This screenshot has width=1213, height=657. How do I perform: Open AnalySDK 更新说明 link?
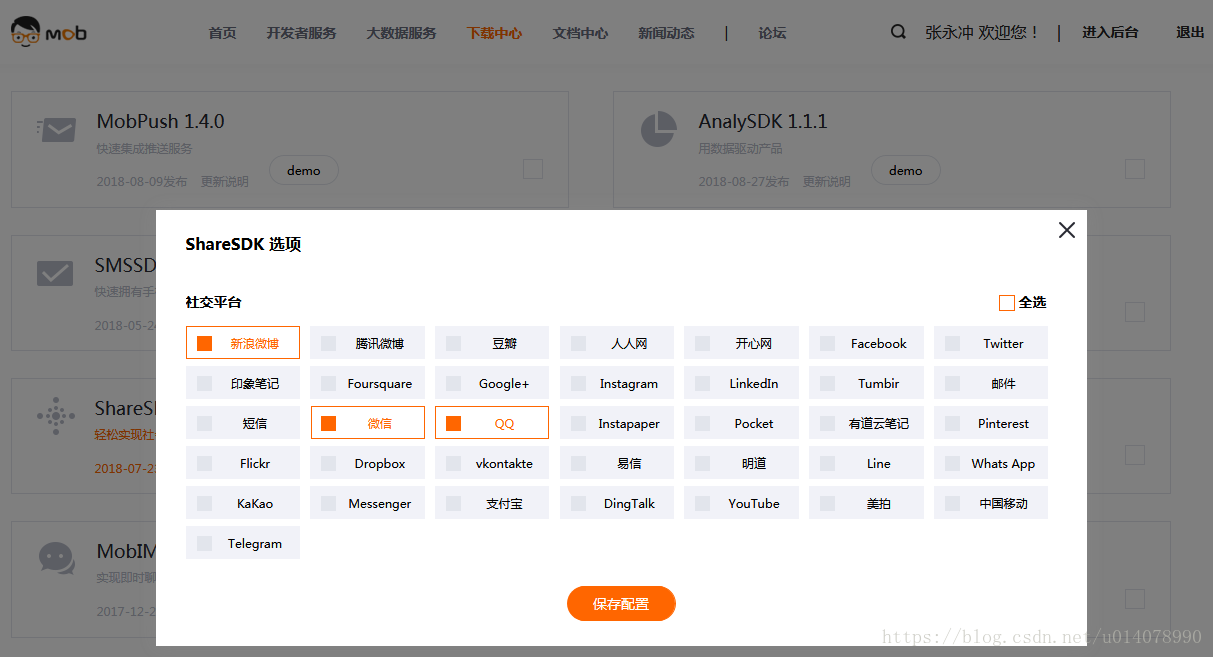pyautogui.click(x=827, y=182)
